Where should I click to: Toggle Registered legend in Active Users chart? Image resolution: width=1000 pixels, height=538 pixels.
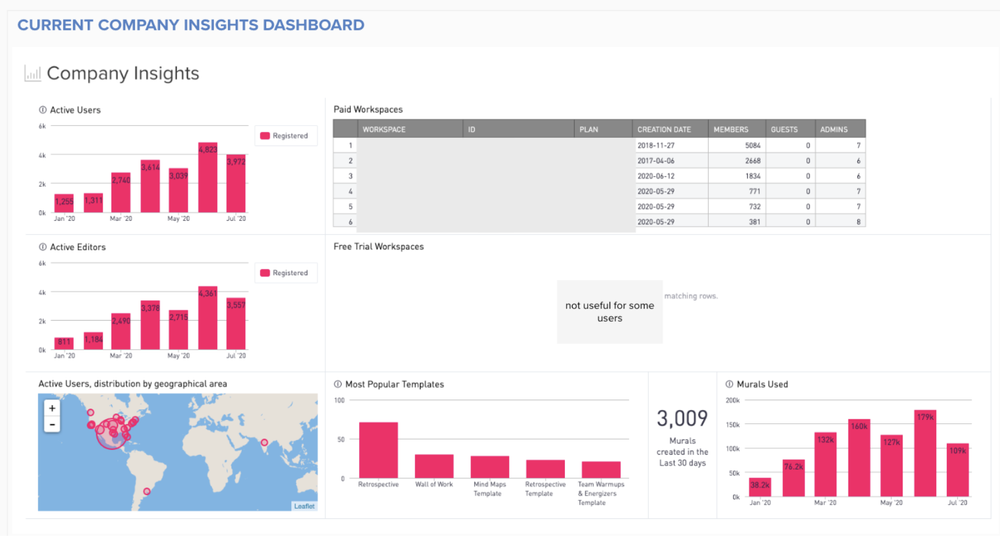(x=284, y=136)
